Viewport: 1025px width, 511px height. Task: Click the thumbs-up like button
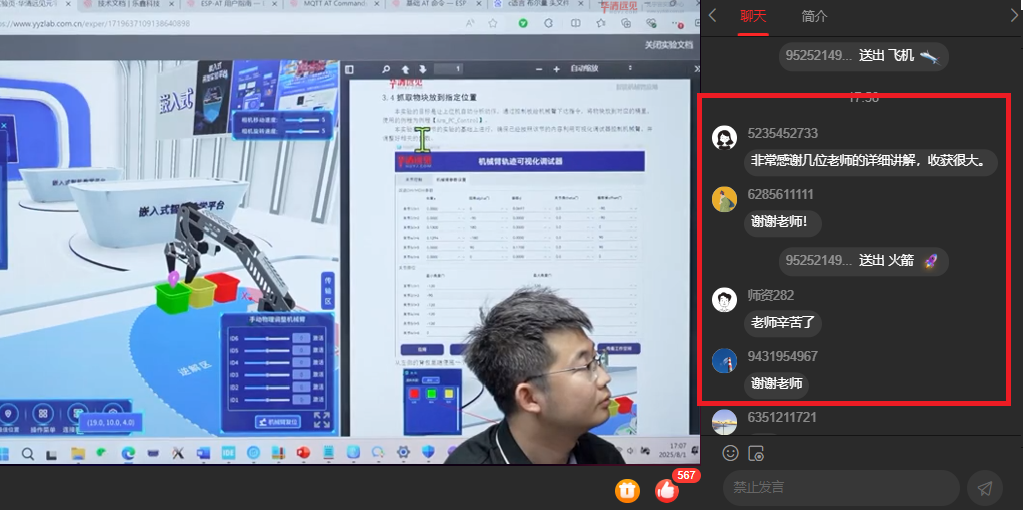[666, 490]
